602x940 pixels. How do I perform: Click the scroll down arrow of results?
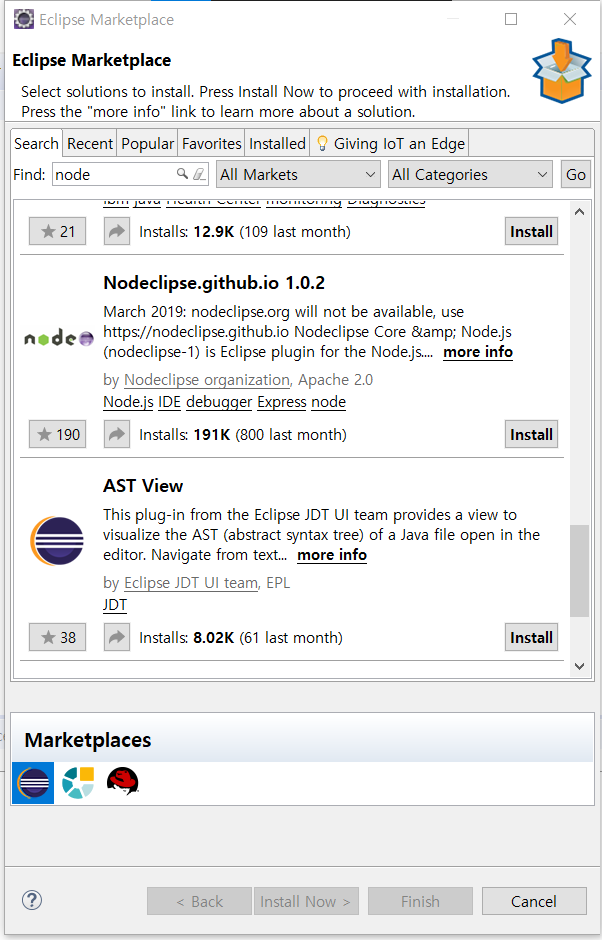[579, 666]
